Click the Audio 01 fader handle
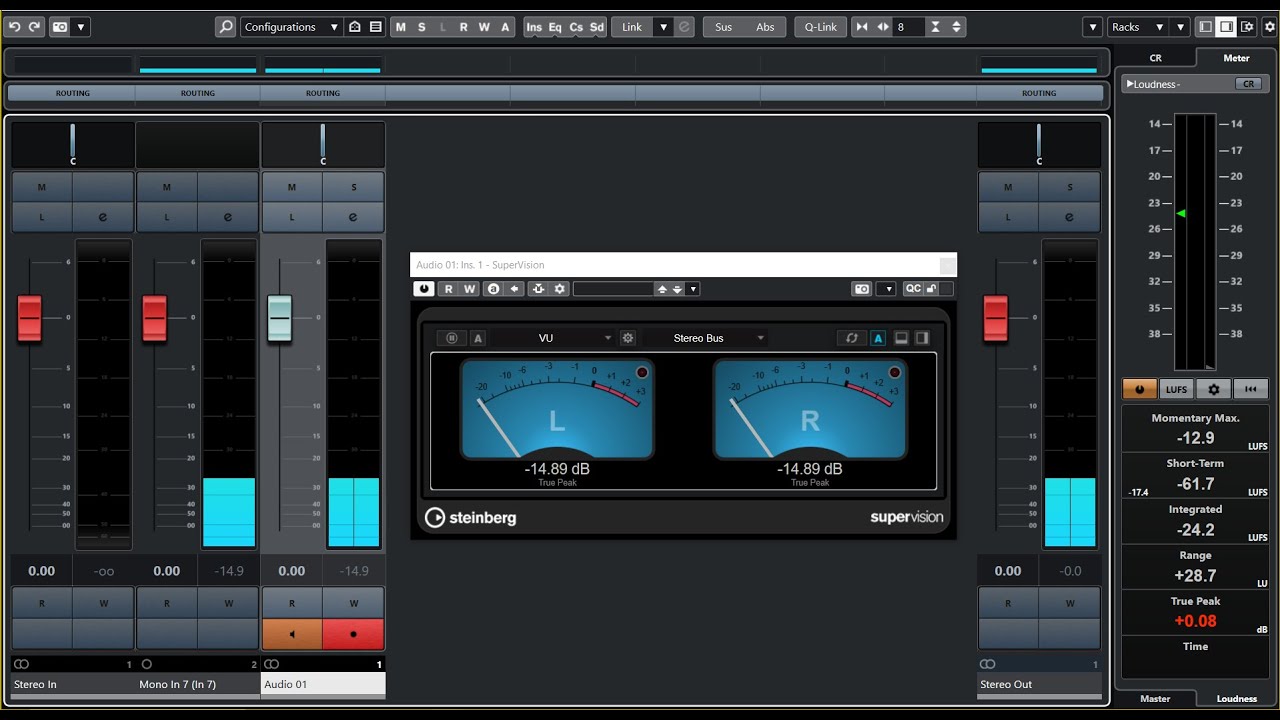1280x720 pixels. click(280, 318)
